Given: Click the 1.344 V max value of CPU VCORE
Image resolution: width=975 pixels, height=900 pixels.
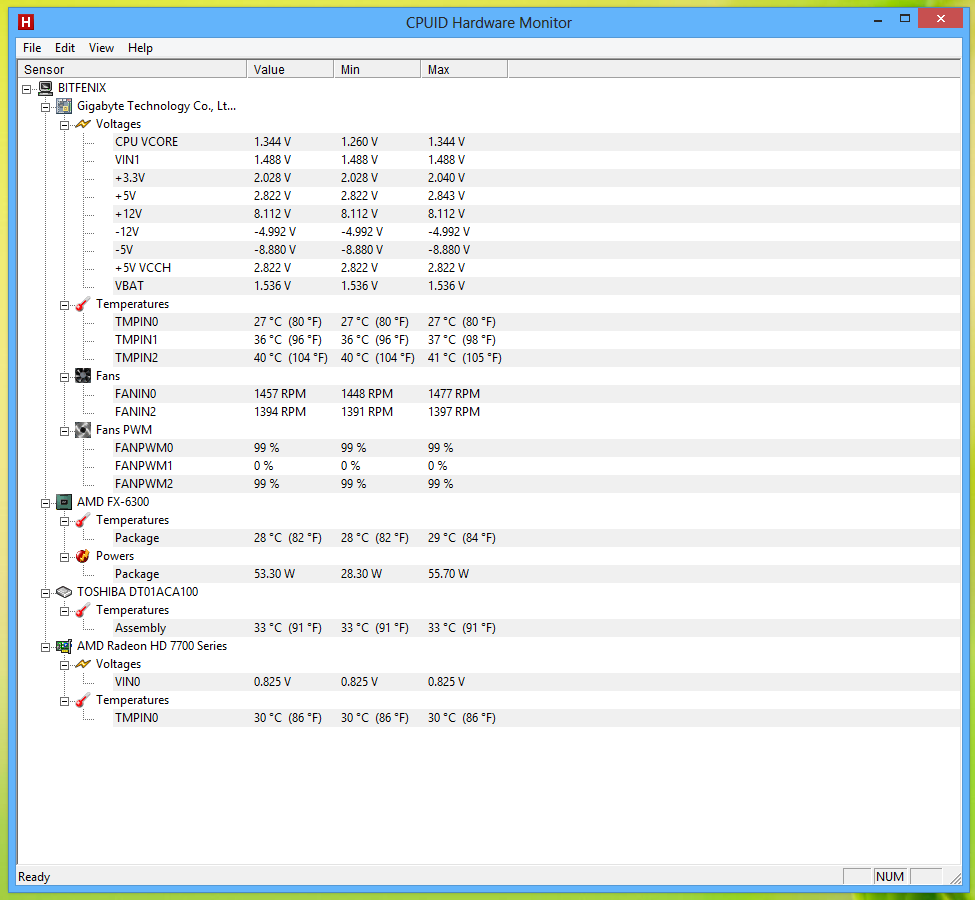Looking at the screenshot, I should click(446, 142).
